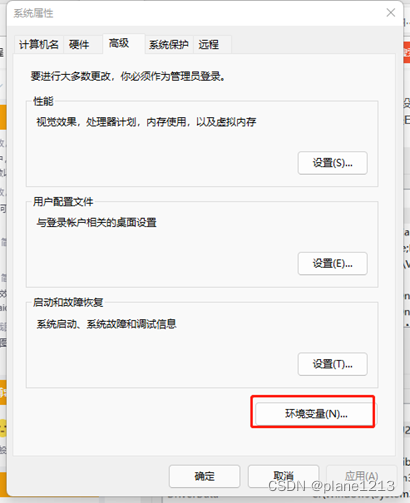The height and width of the screenshot is (503, 410).
Task: Click the 要进行大多数更改 administrator notice text
Action: pos(129,76)
